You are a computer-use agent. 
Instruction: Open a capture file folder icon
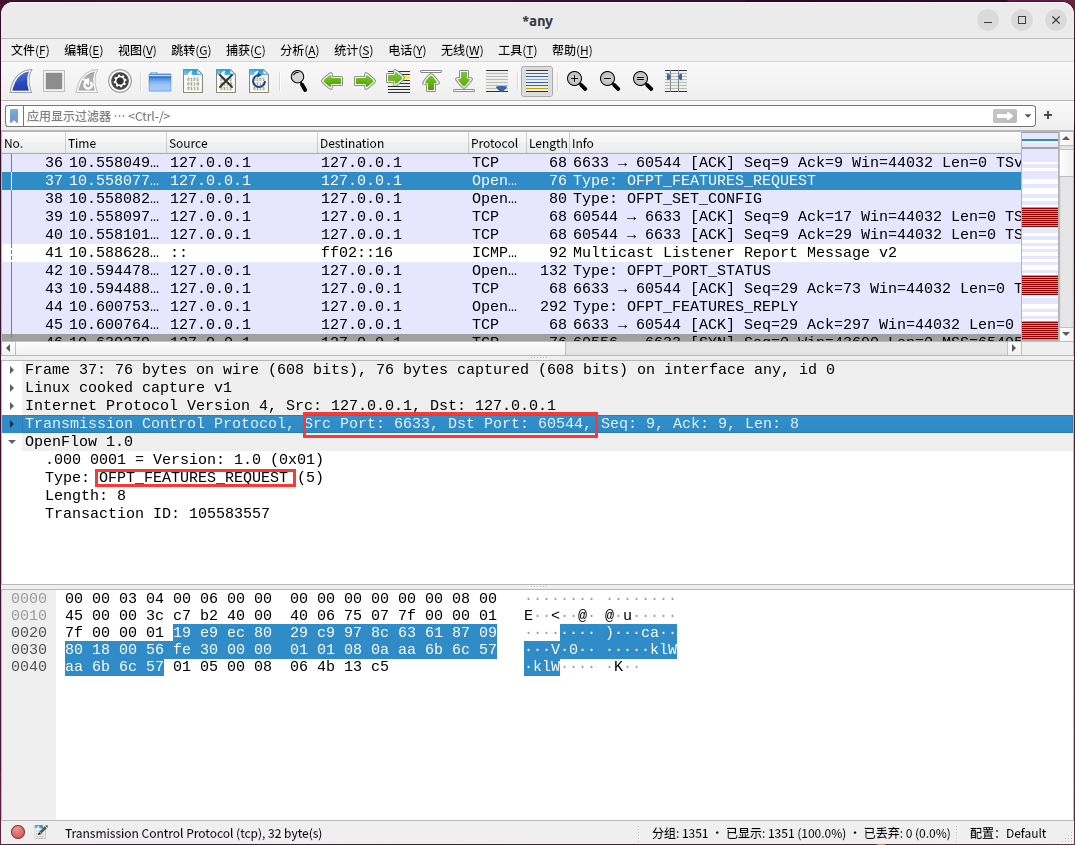pyautogui.click(x=160, y=82)
